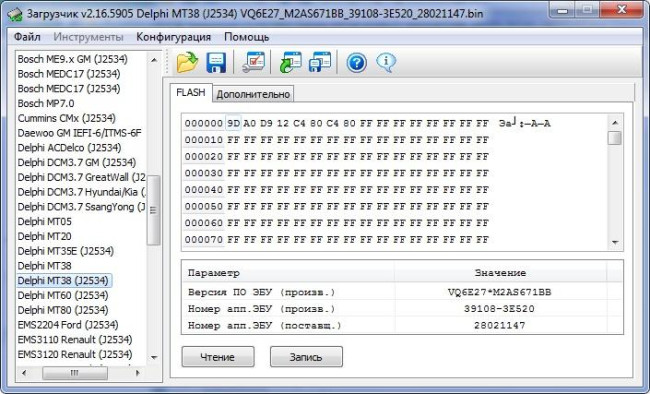The image size is (650, 394).
Task: Click the ECU list horizontal scroll right arrow
Action: tap(138, 373)
